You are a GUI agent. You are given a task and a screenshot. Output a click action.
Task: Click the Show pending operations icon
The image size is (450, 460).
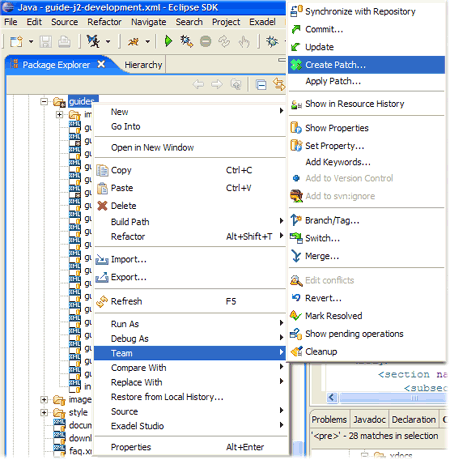point(296,333)
